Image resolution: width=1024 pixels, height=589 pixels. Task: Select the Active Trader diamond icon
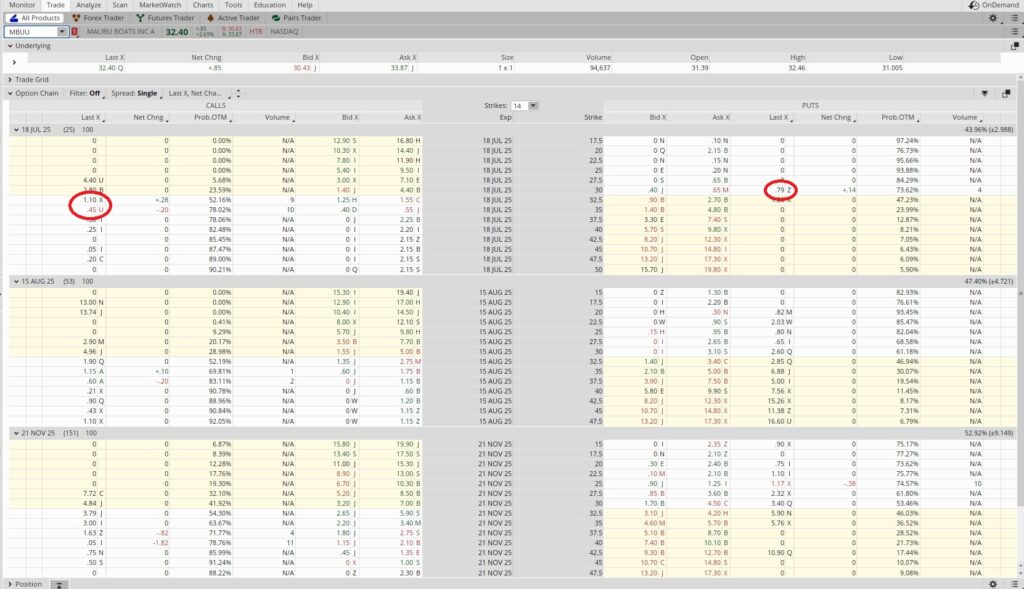click(x=210, y=17)
